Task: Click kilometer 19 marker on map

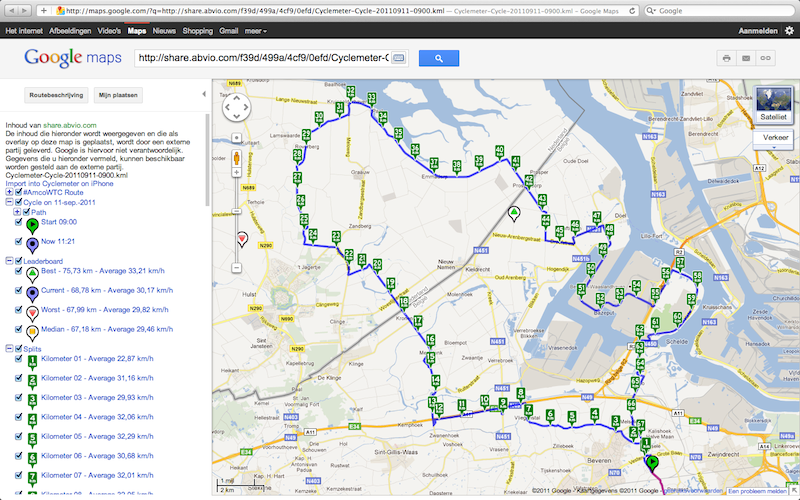Action: (390, 284)
